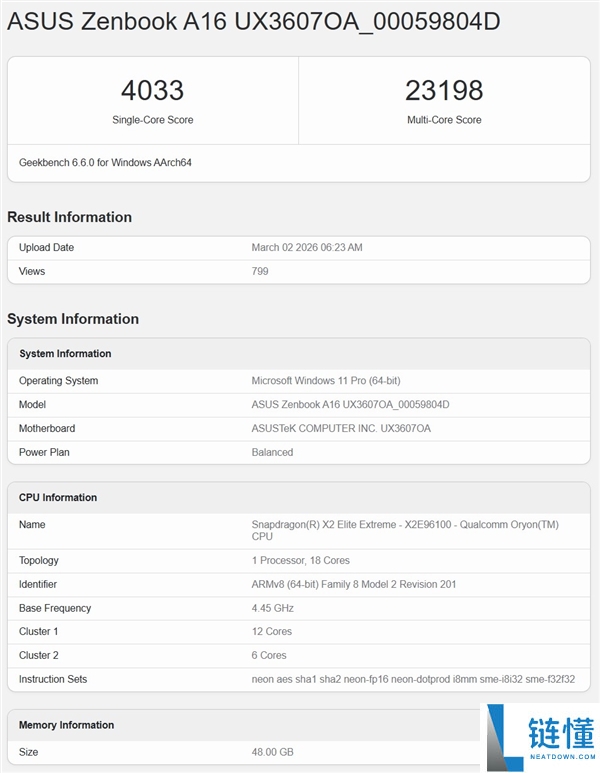The width and height of the screenshot is (600, 773).
Task: Click the ASUS Zenbook A16 page title
Action: 253,22
